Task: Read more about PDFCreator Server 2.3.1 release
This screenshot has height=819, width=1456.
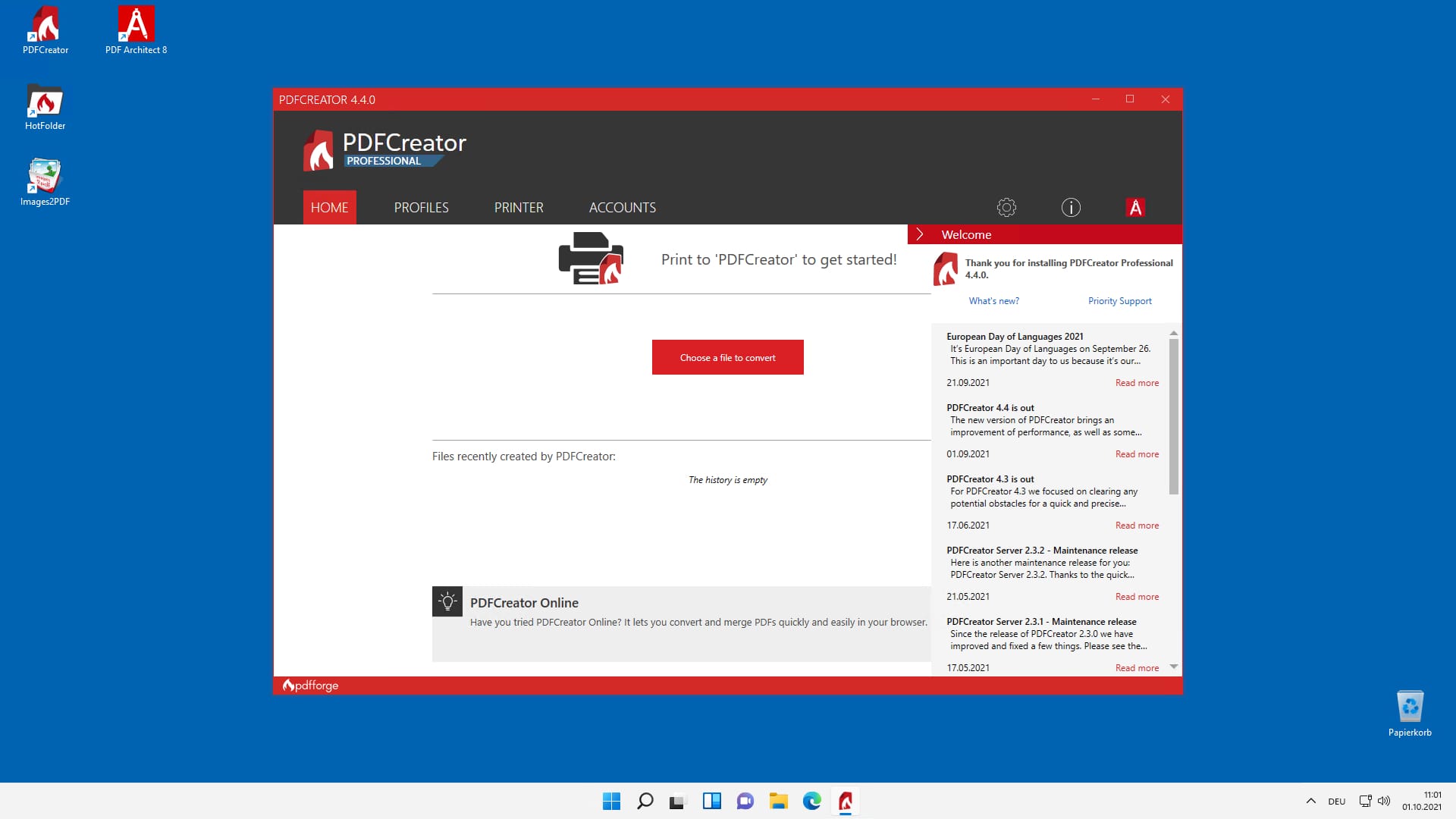Action: click(1137, 668)
